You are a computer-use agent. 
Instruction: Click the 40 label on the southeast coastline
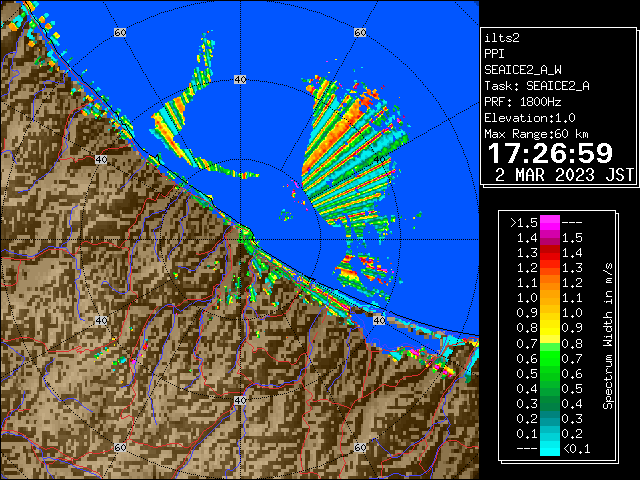click(379, 320)
